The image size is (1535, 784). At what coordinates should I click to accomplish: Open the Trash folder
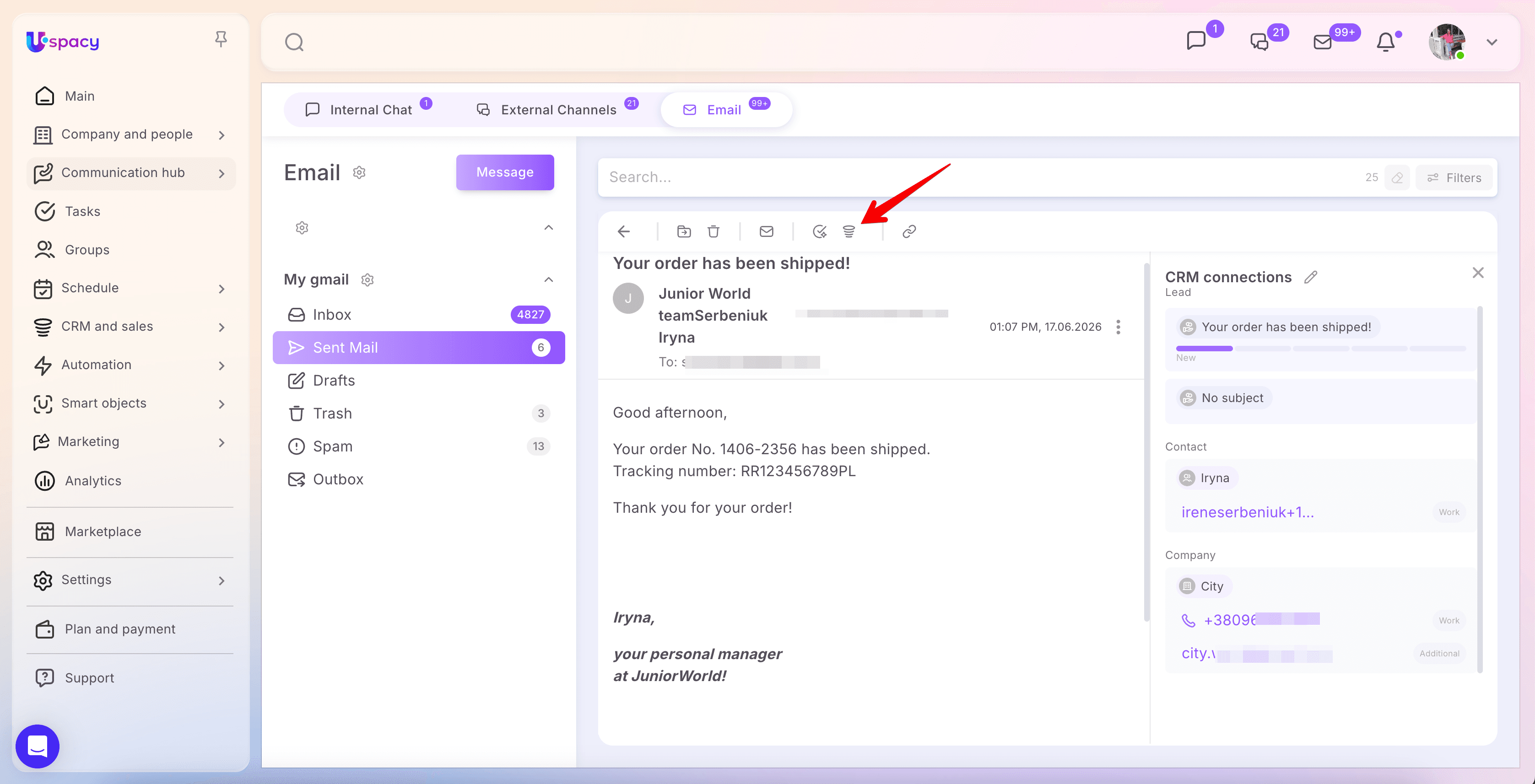(x=418, y=413)
